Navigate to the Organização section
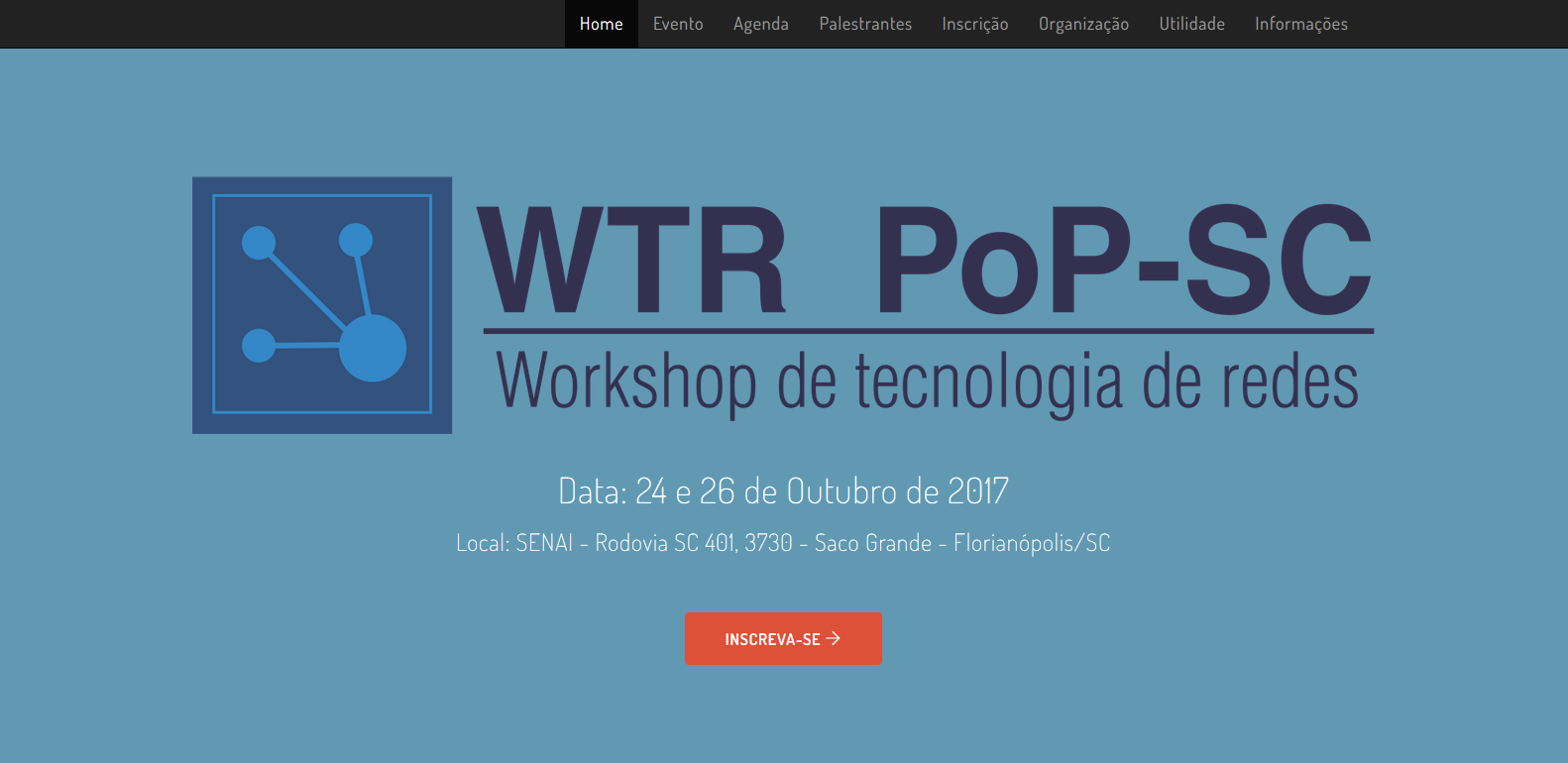 click(x=1083, y=24)
